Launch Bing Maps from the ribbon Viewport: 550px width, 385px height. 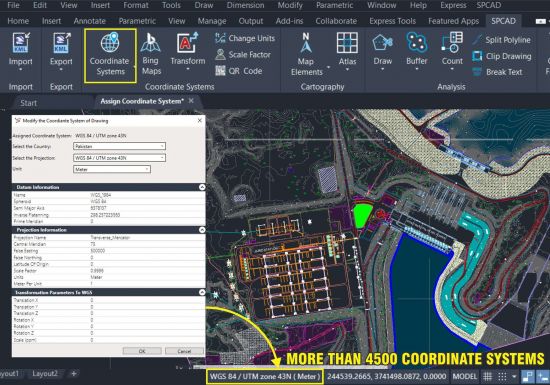(x=151, y=54)
